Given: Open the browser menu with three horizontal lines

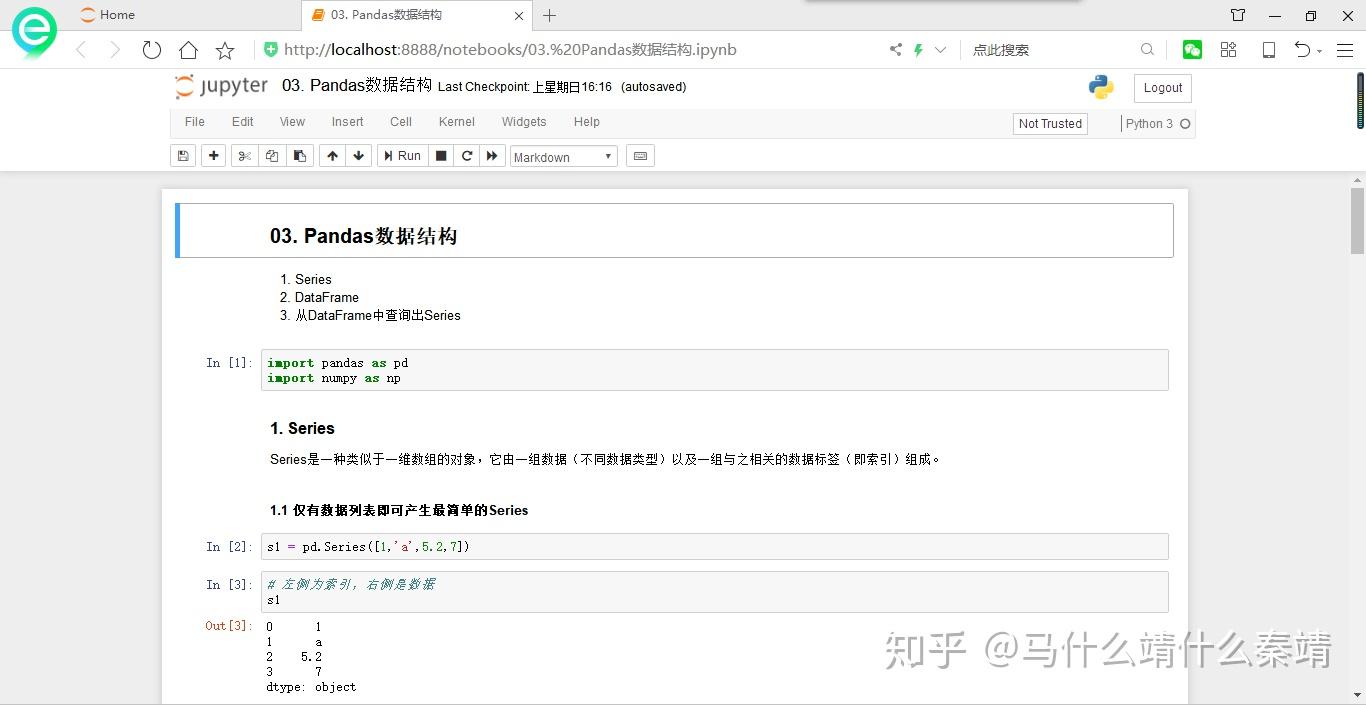Looking at the screenshot, I should [1345, 49].
